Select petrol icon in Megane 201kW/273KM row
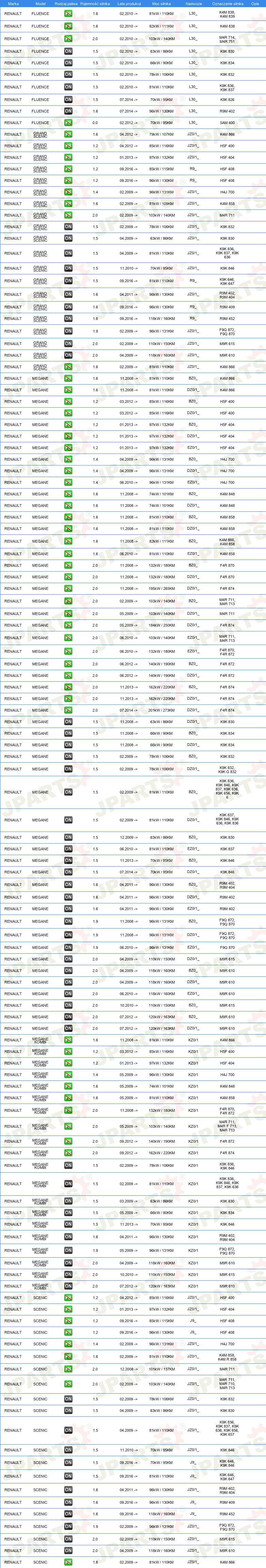Image resolution: width=266 pixels, height=1568 pixels. tap(68, 710)
